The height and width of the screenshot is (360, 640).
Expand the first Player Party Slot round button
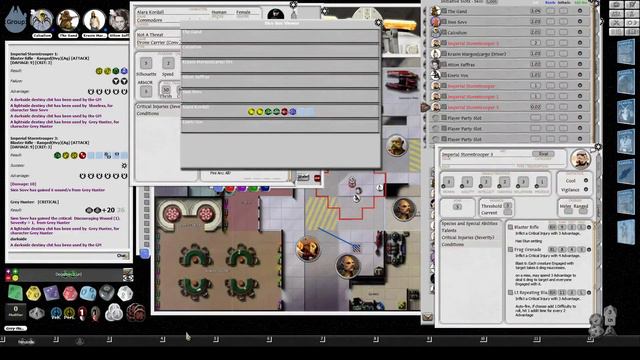[x=580, y=118]
